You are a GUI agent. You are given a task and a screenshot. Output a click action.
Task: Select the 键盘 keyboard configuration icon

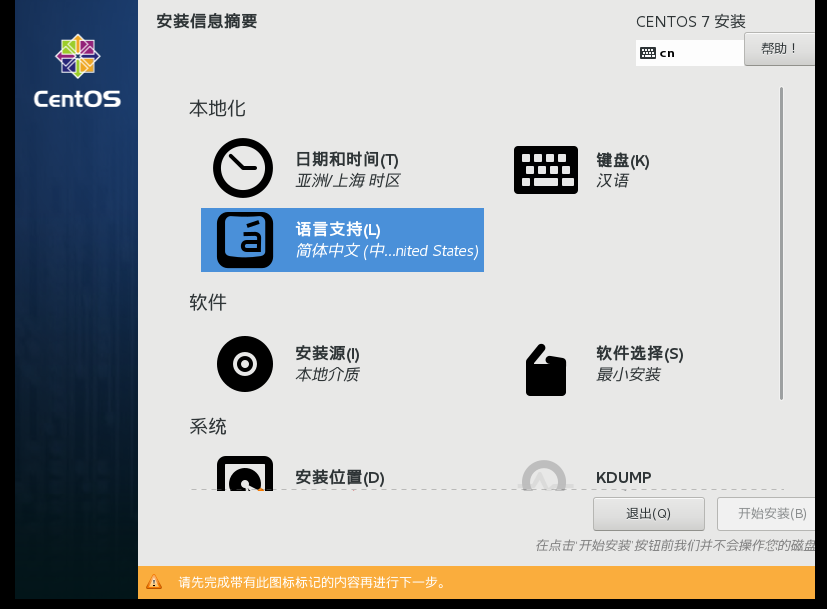pos(545,169)
